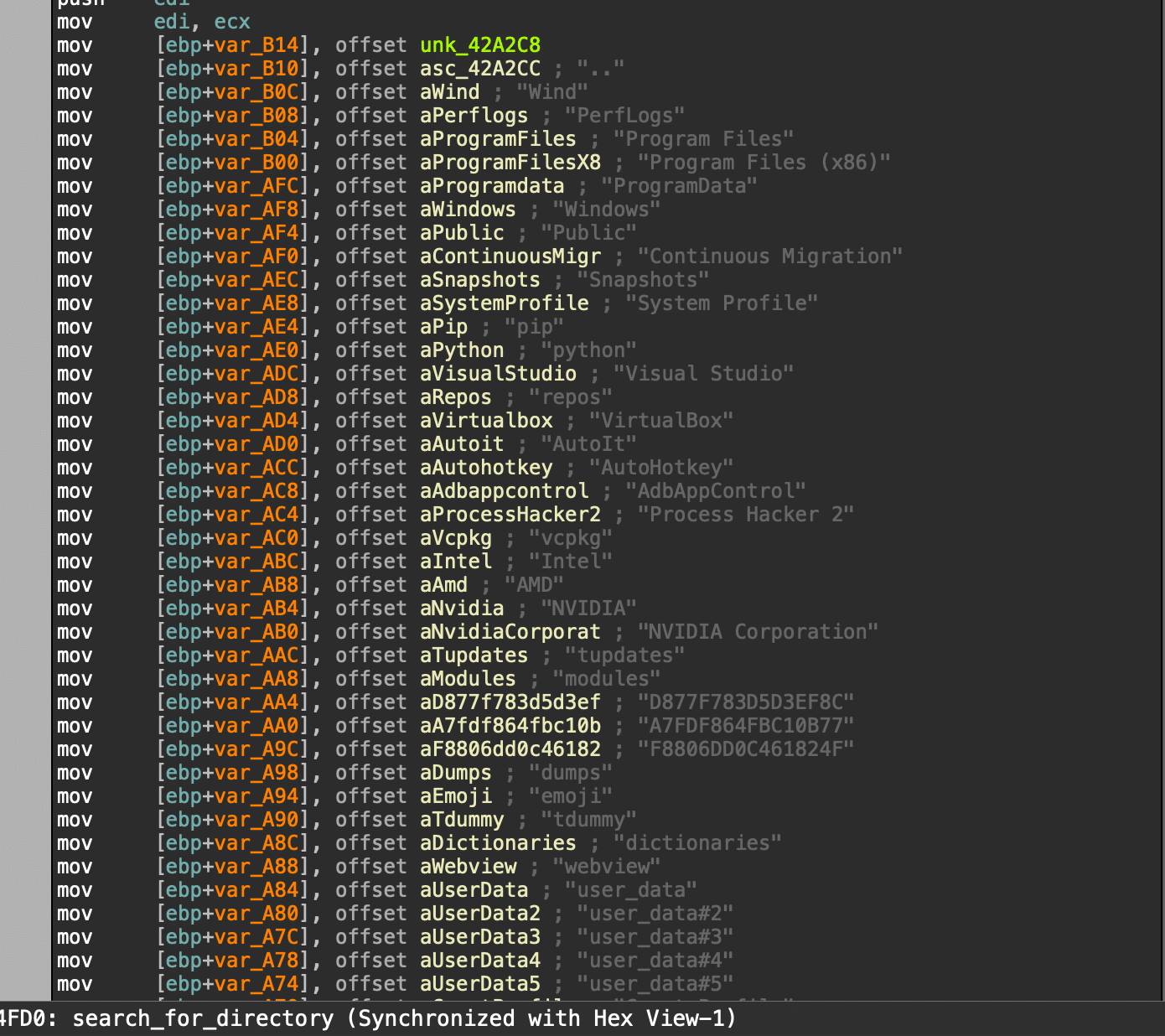This screenshot has width=1165, height=1036.
Task: Select the ecx register operand
Action: [x=232, y=22]
